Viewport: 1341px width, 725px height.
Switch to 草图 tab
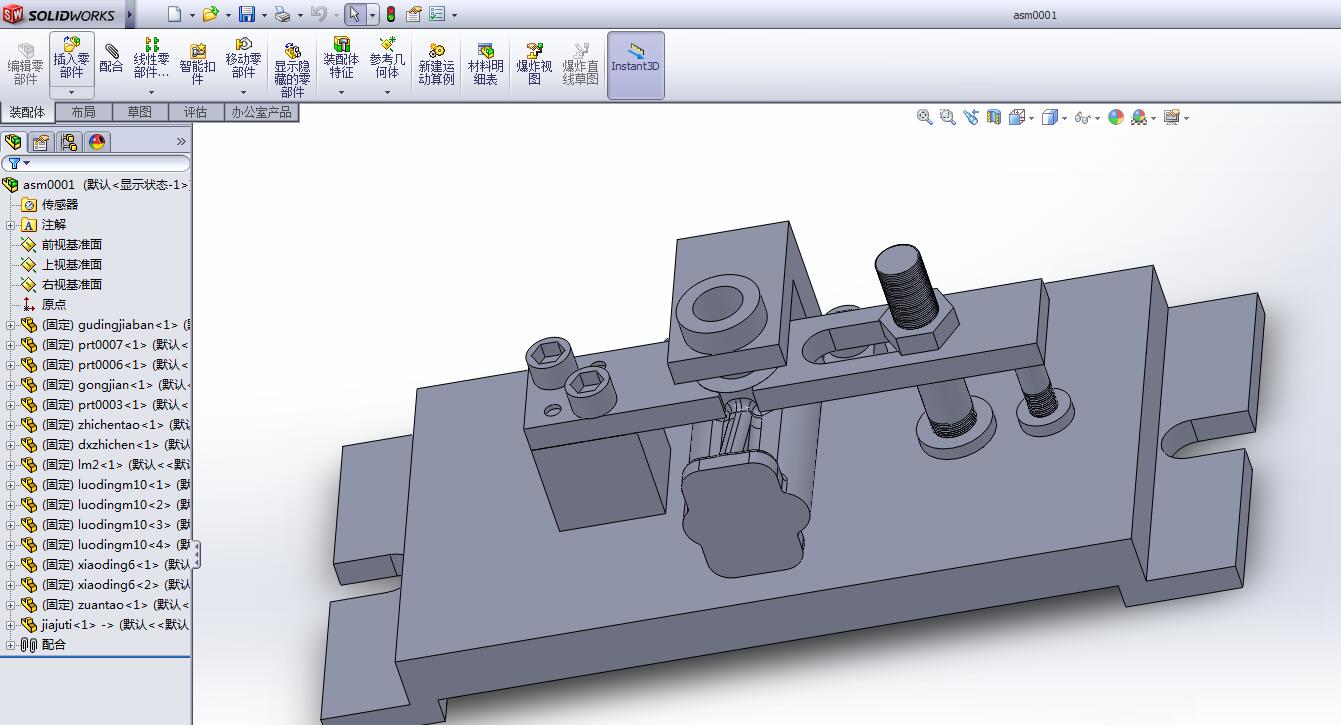(x=139, y=112)
